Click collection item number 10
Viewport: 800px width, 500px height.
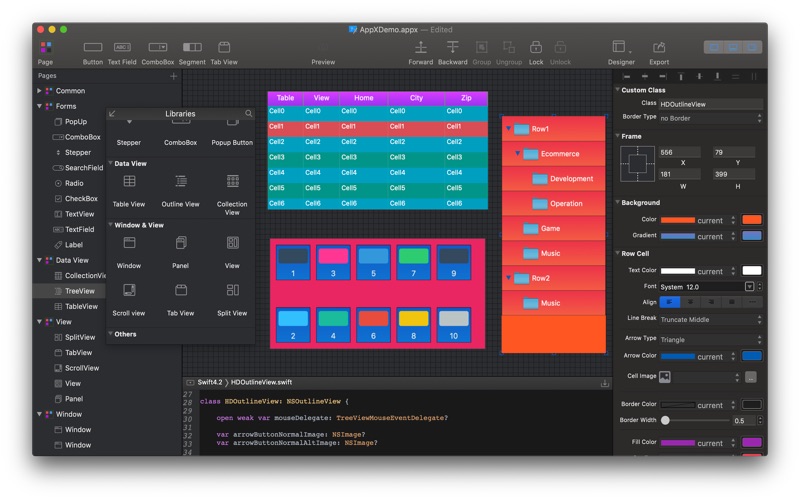(454, 324)
